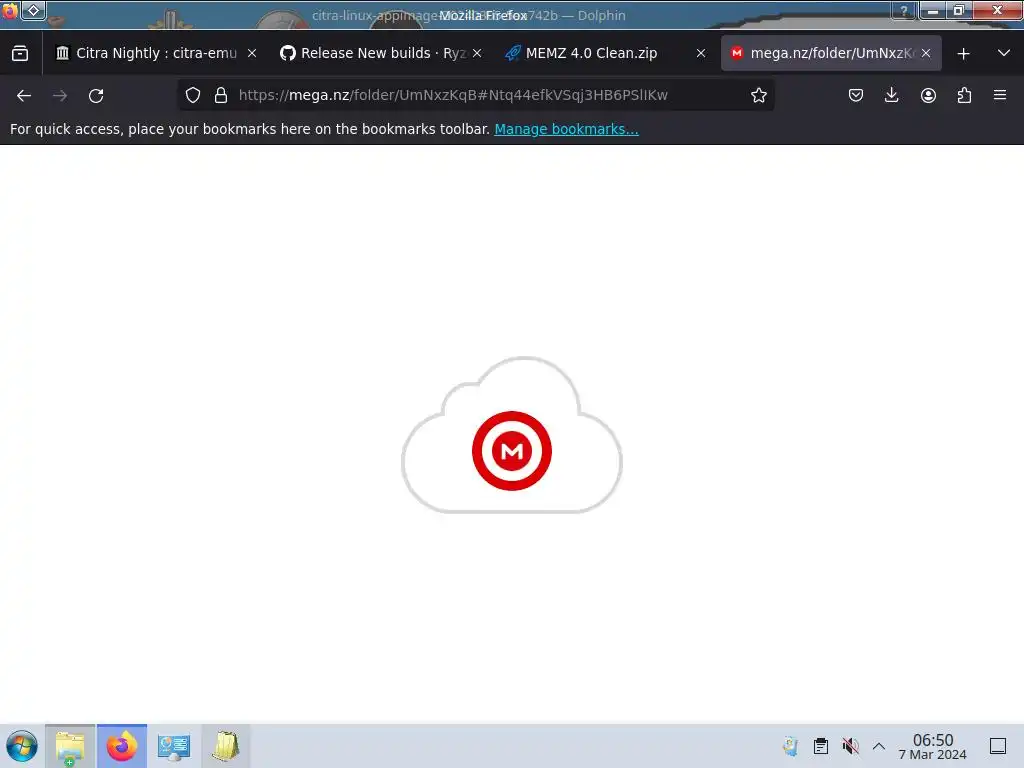Open Firefox account menu
This screenshot has width=1024, height=768.
click(928, 95)
